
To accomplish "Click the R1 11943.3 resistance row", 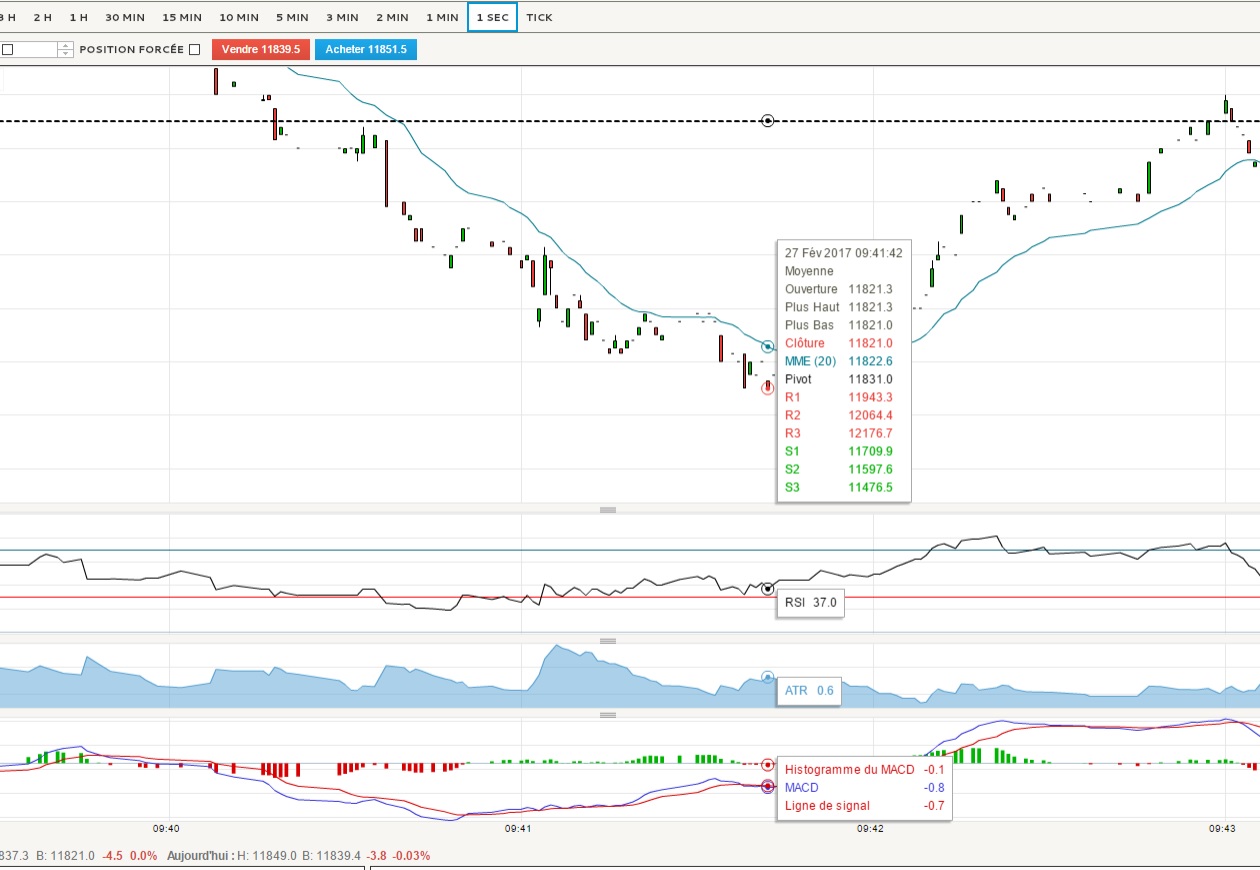I will 839,397.
